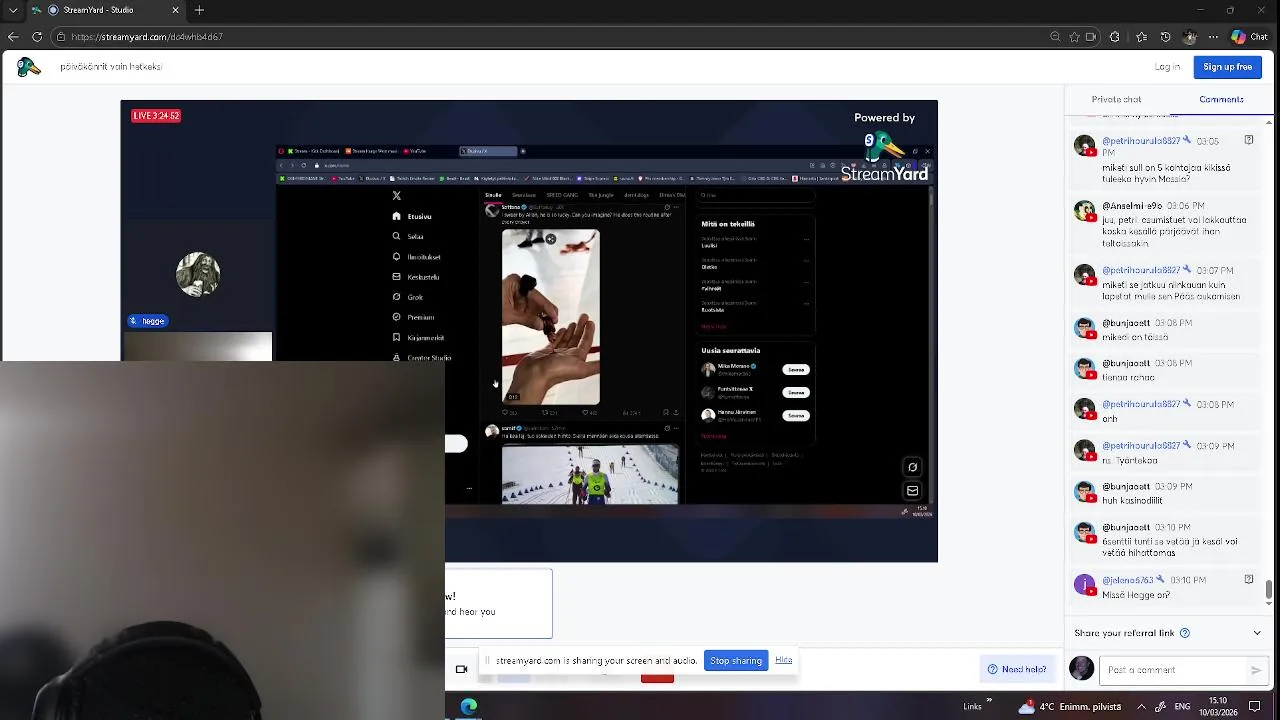This screenshot has width=1280, height=720.
Task: Open Ilmoitukset in shared X sidebar
Action: tap(417, 257)
